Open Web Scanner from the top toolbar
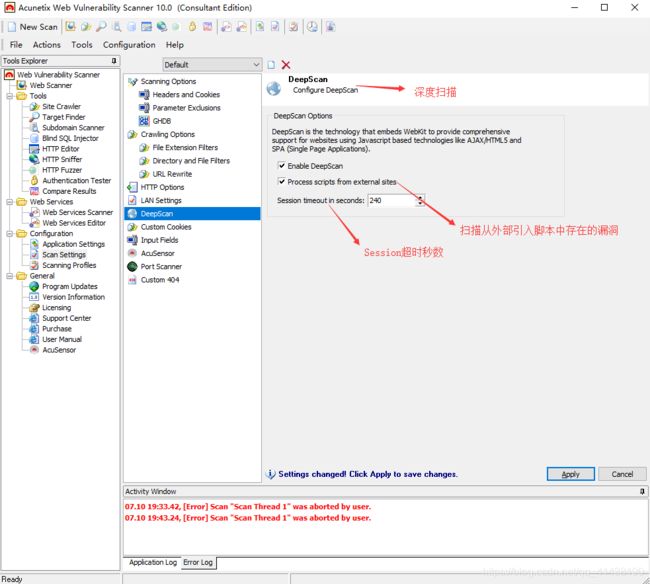 70,27
